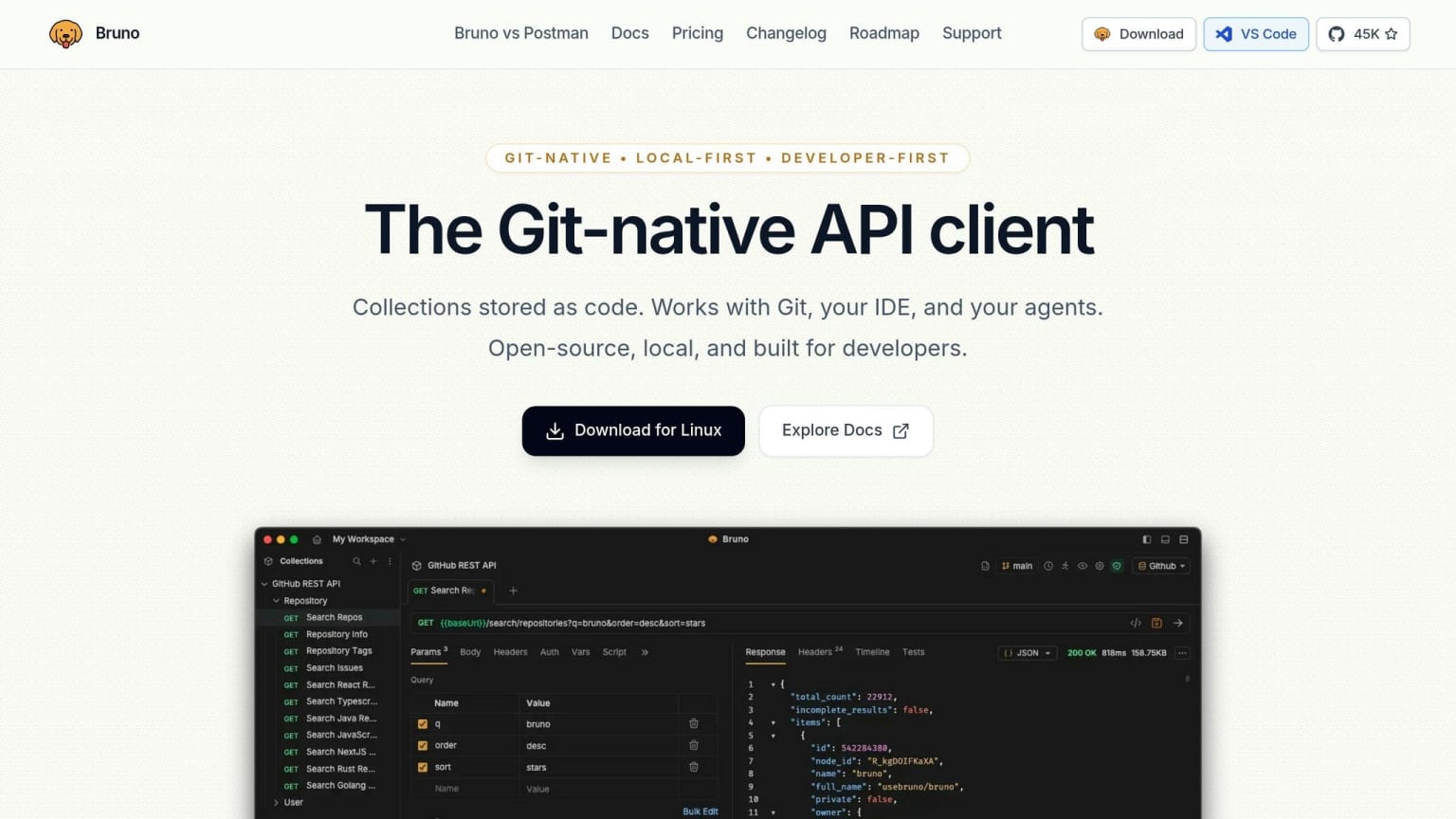Open the Docs nav link
Image resolution: width=1456 pixels, height=819 pixels.
(x=630, y=33)
